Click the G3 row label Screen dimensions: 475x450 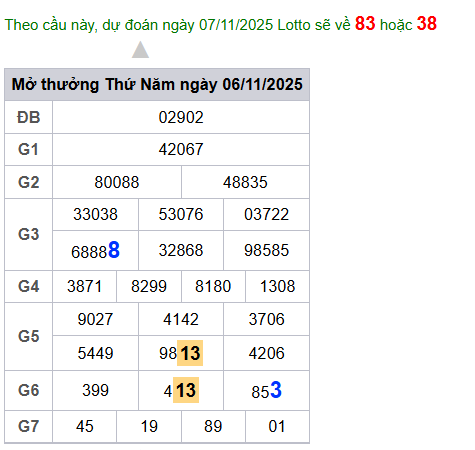point(29,234)
